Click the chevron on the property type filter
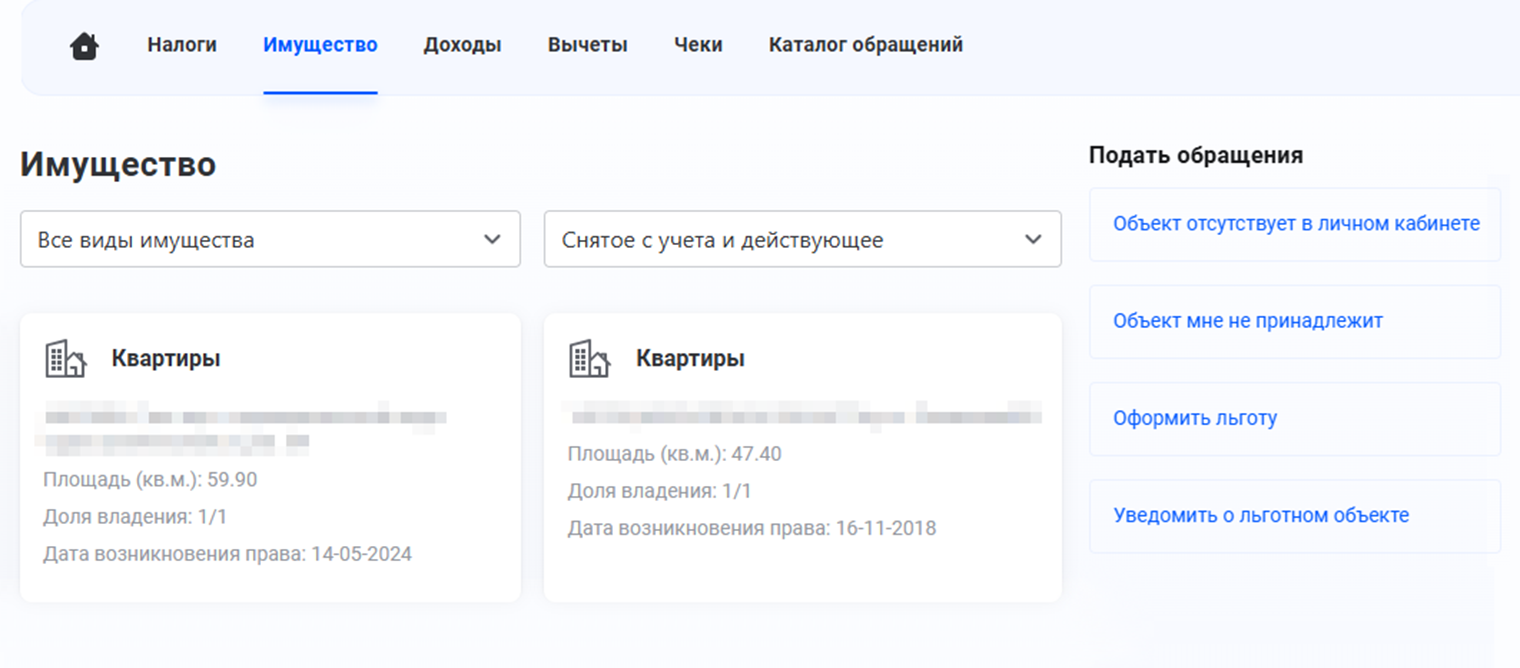This screenshot has width=1520, height=668. pyautogui.click(x=491, y=240)
